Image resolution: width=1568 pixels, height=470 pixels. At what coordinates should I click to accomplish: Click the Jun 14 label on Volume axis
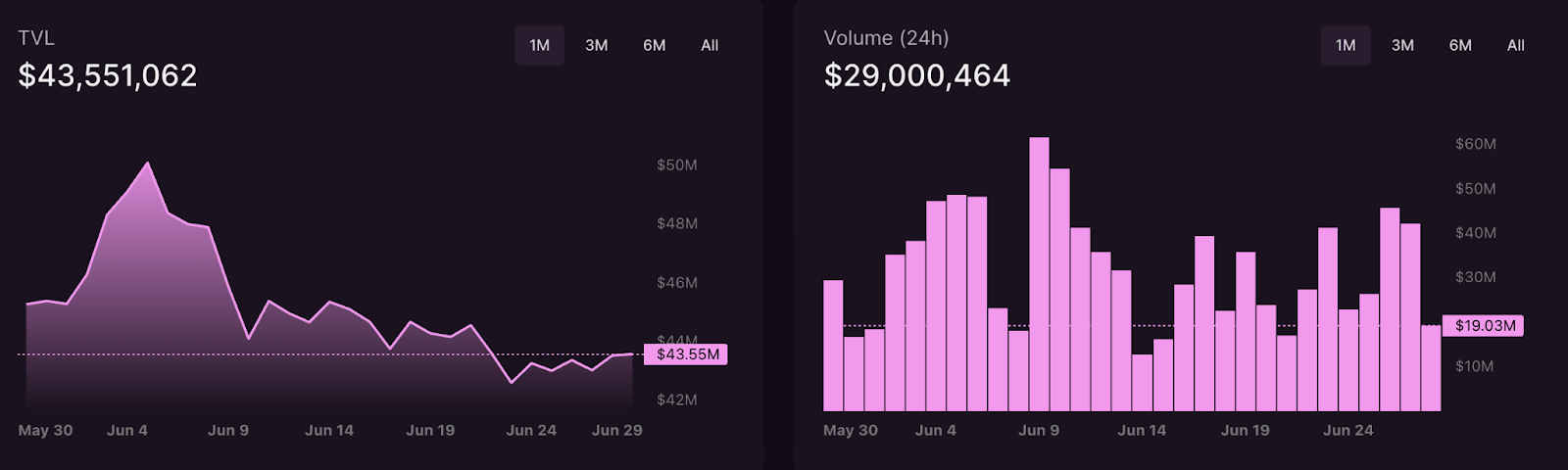click(1142, 430)
